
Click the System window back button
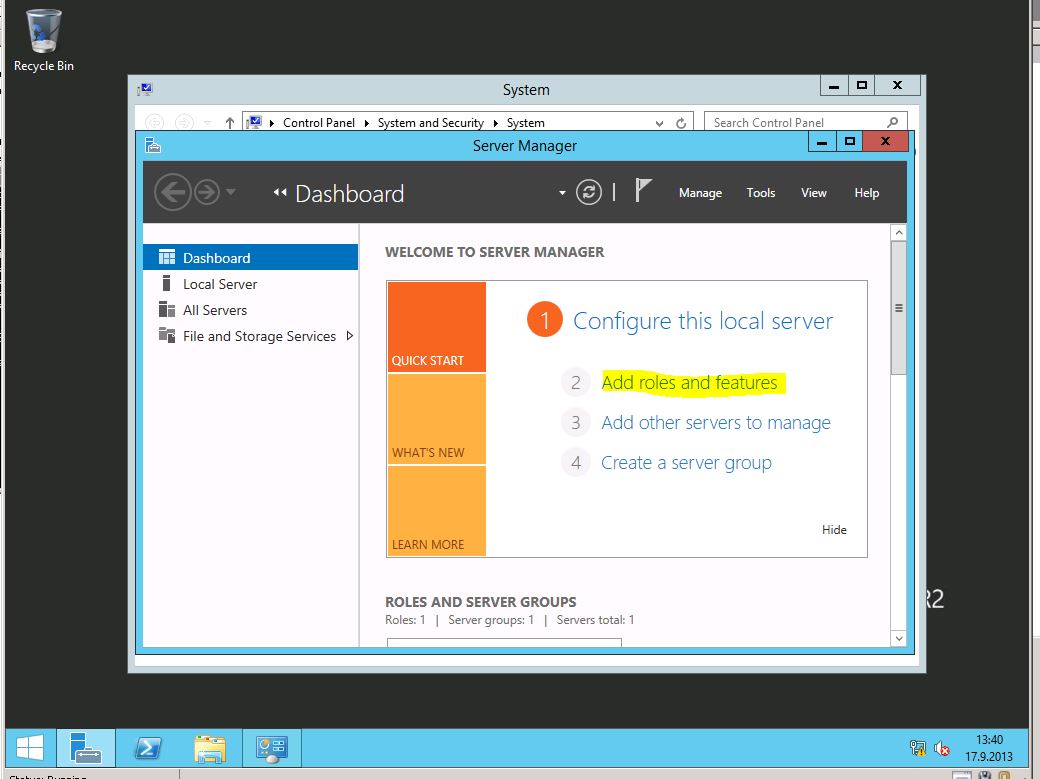pos(155,123)
